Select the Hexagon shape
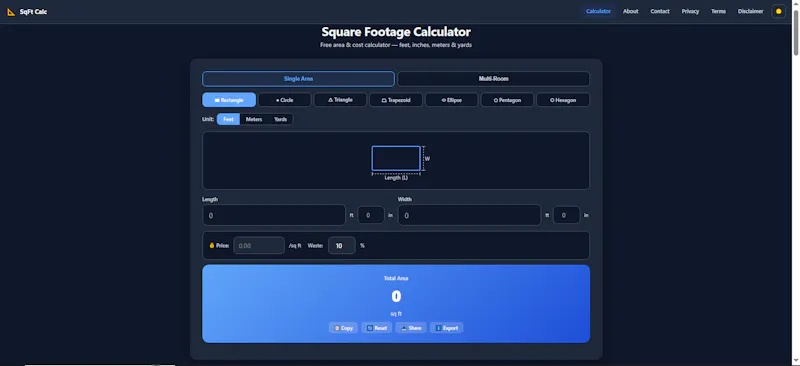The image size is (800, 366). (x=563, y=100)
